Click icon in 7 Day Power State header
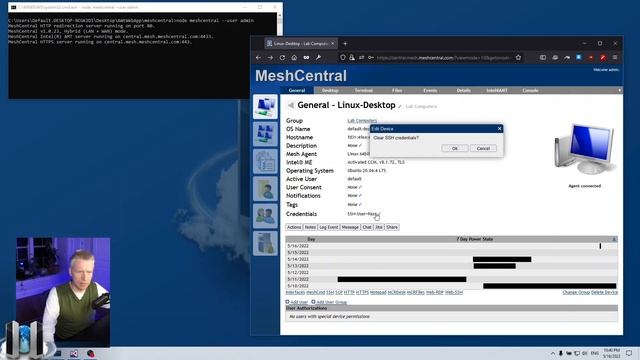 coord(614,239)
